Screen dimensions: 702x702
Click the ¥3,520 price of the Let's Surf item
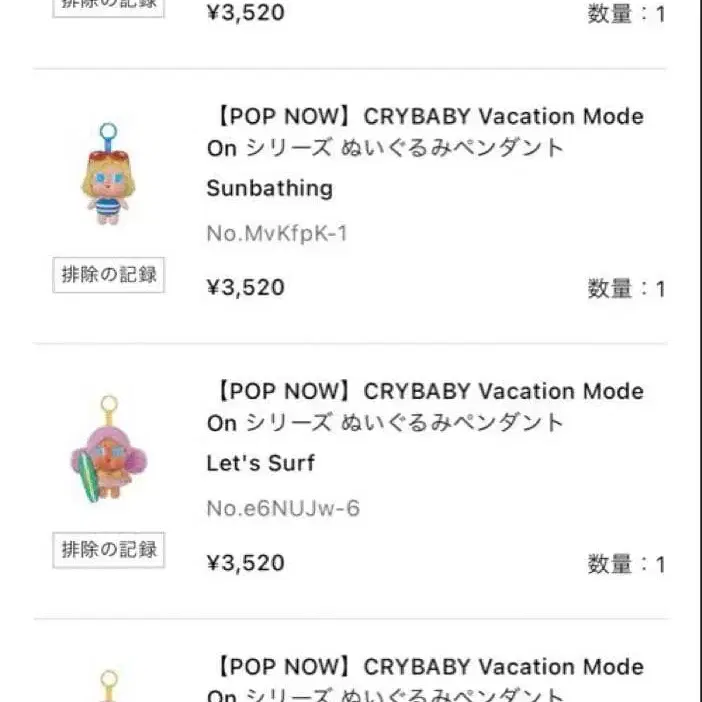click(245, 563)
